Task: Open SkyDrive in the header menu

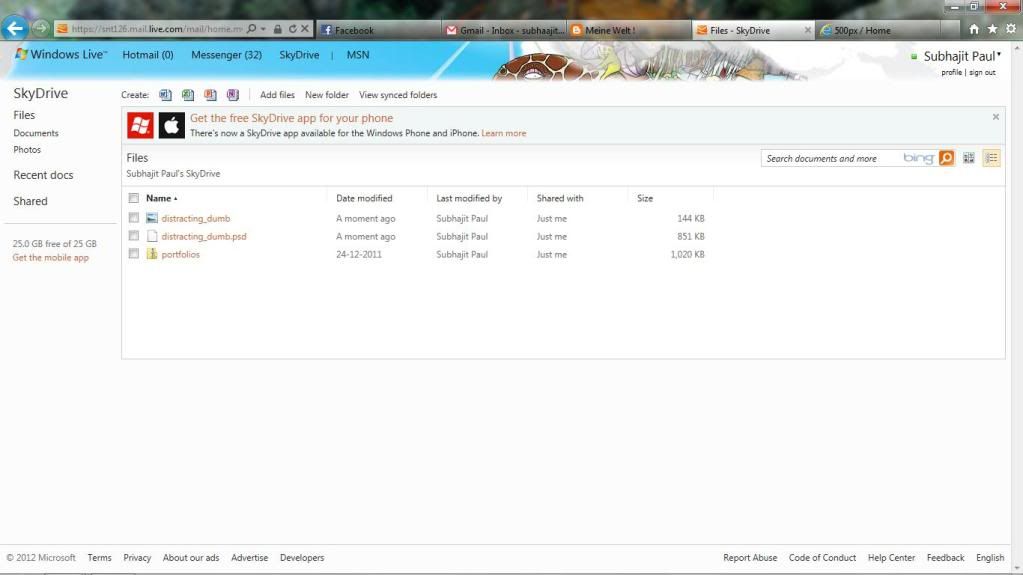Action: coord(299,55)
